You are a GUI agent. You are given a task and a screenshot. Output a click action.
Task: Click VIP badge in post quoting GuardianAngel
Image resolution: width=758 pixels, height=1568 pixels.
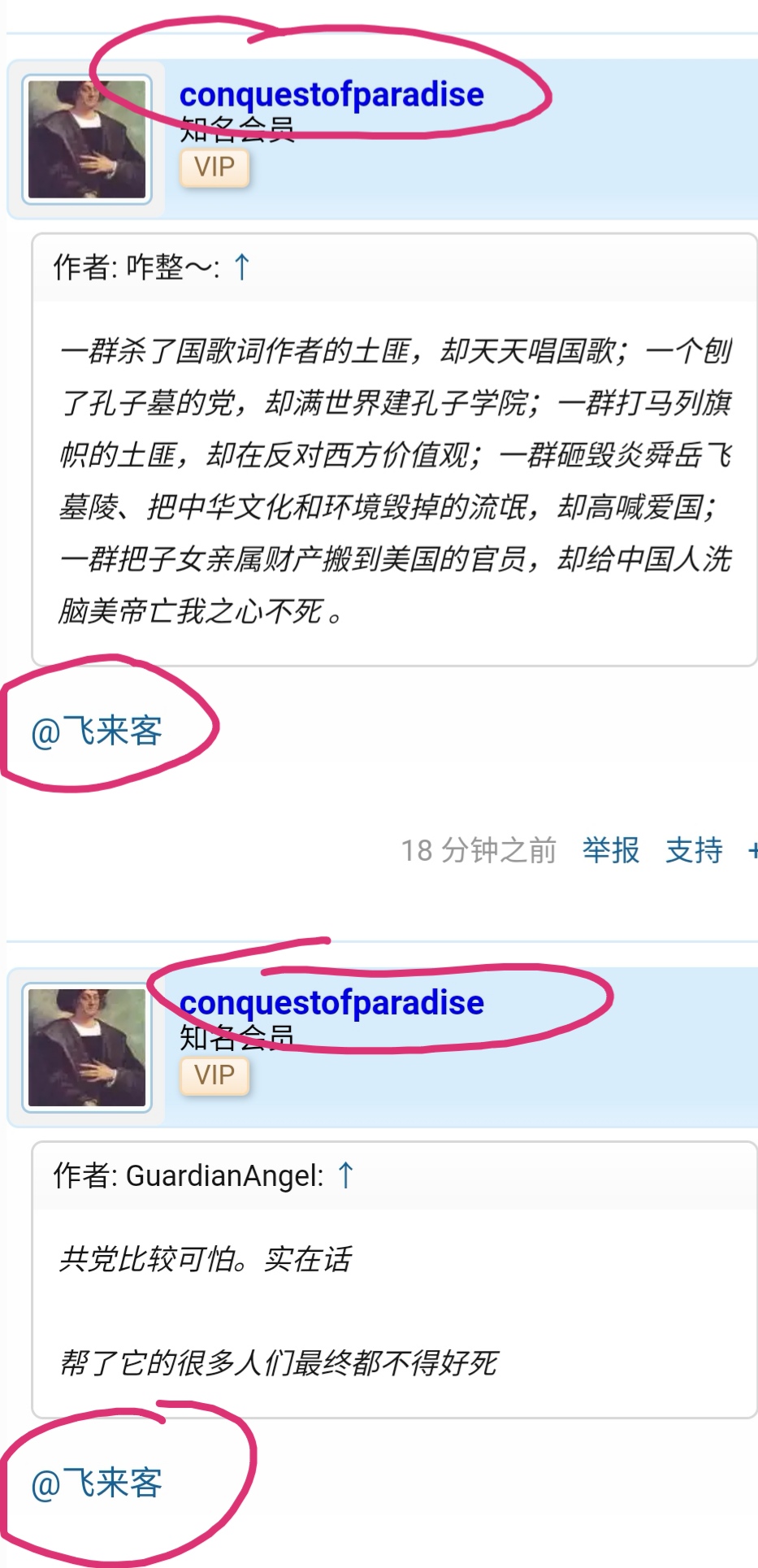tap(214, 1076)
